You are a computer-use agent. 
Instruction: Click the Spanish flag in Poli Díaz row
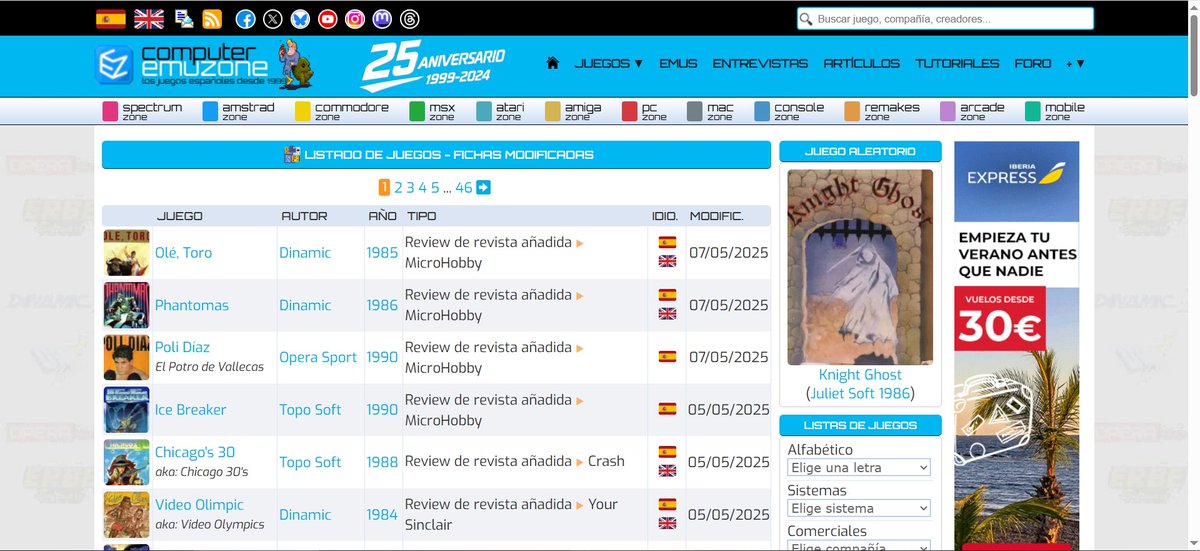pyautogui.click(x=667, y=357)
